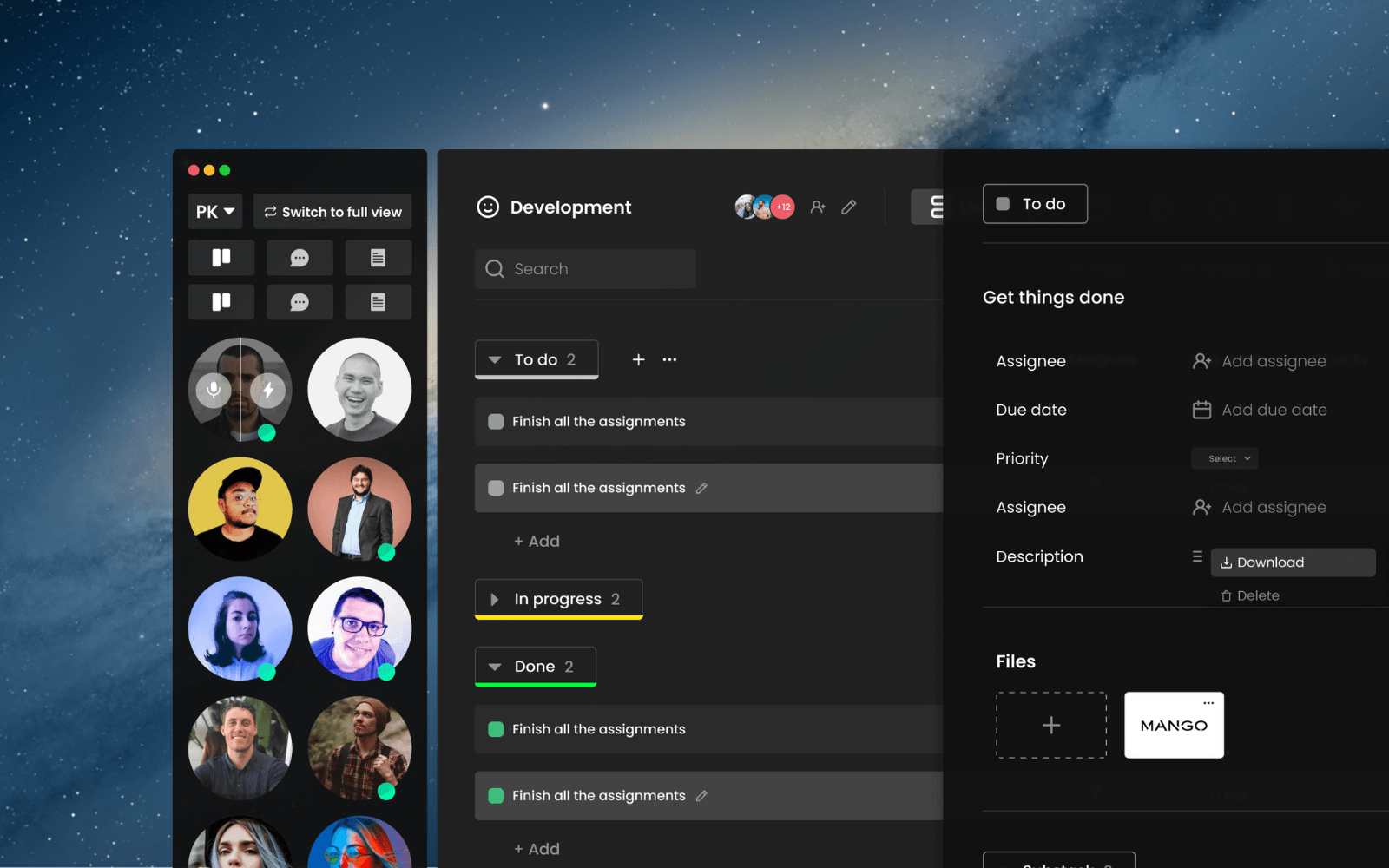Uncheck second Done task green checkbox
Image resolution: width=1389 pixels, height=868 pixels.
[496, 796]
